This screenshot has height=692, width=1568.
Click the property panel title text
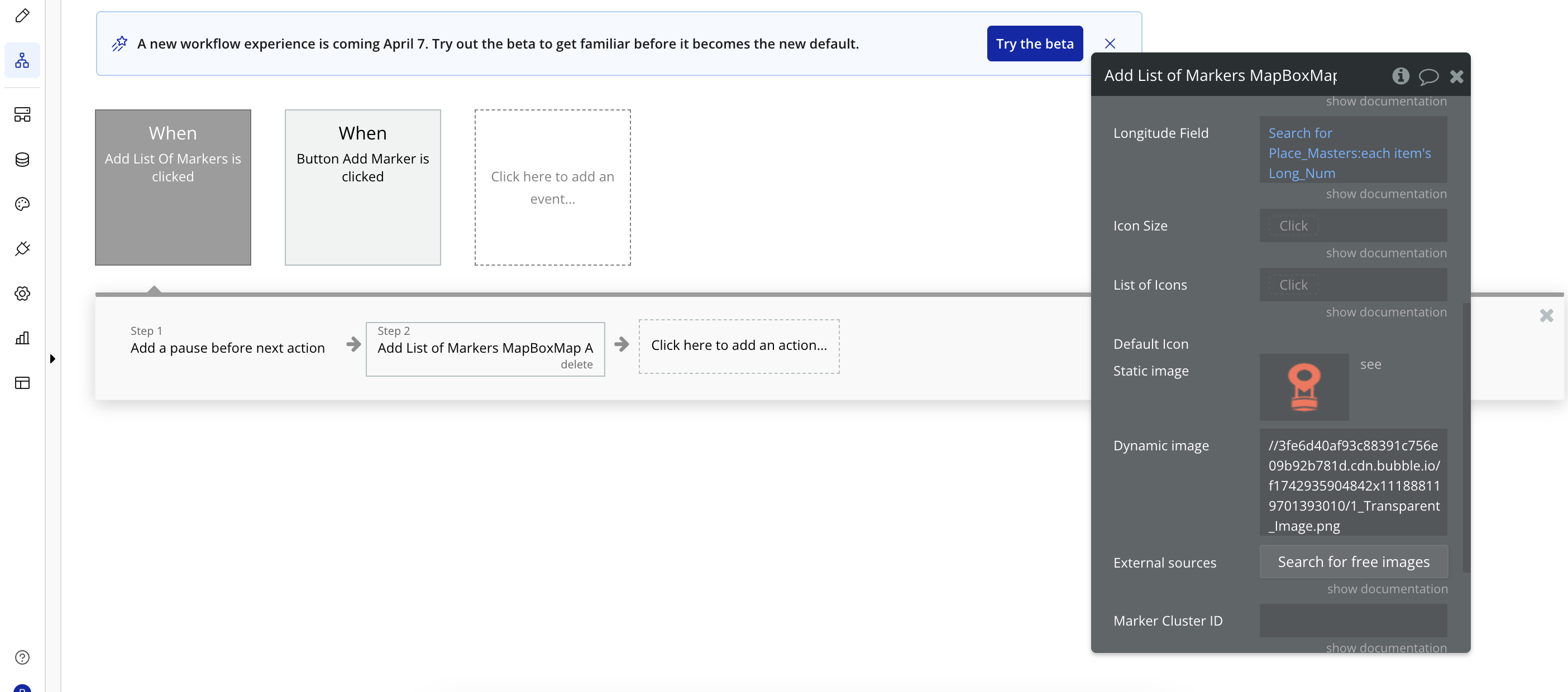[1220, 75]
